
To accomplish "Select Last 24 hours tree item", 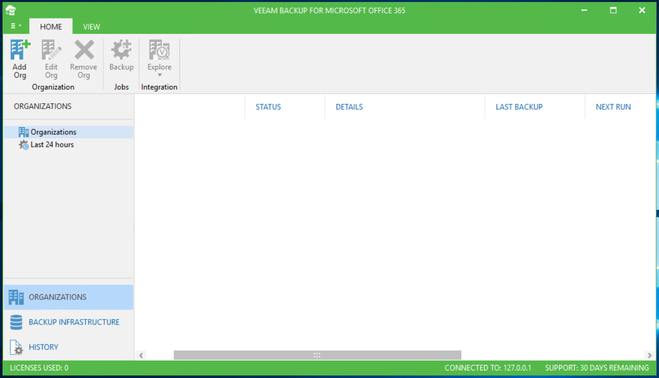I will (52, 145).
